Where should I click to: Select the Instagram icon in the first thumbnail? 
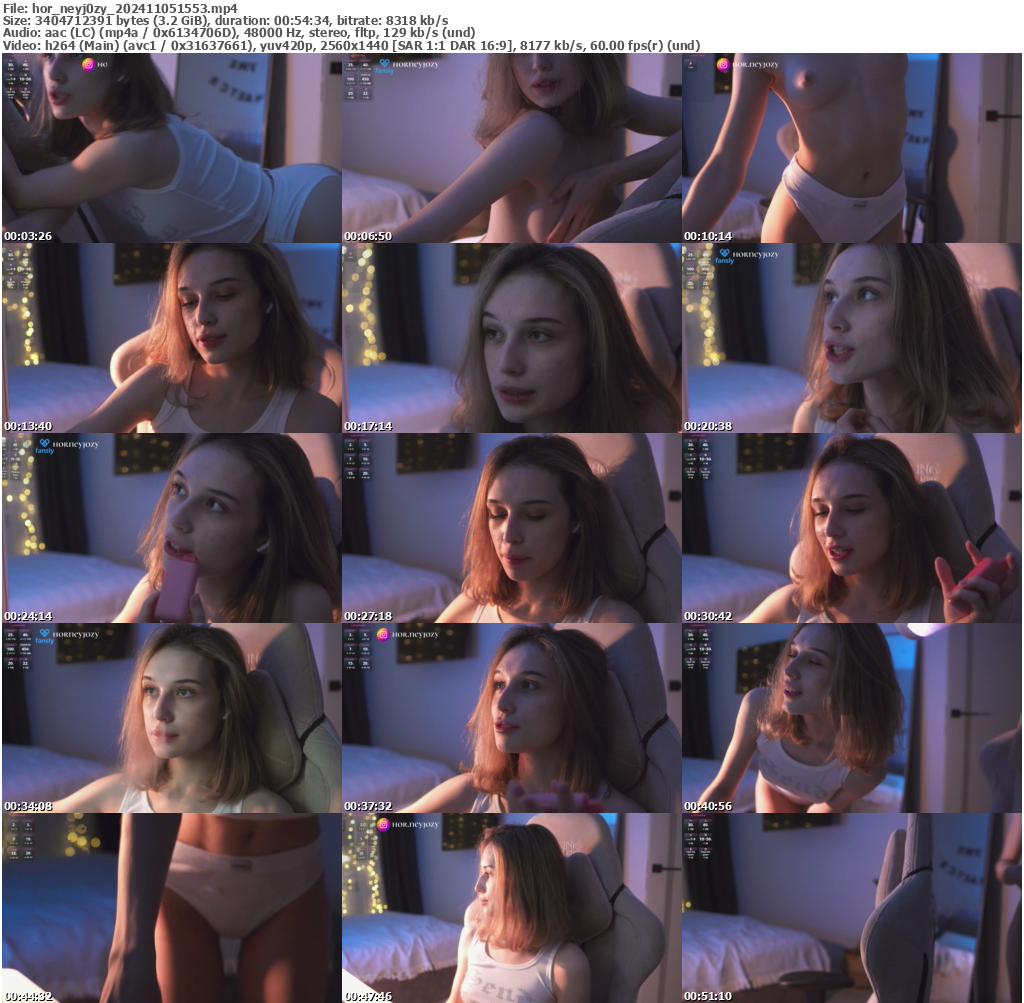89,64
